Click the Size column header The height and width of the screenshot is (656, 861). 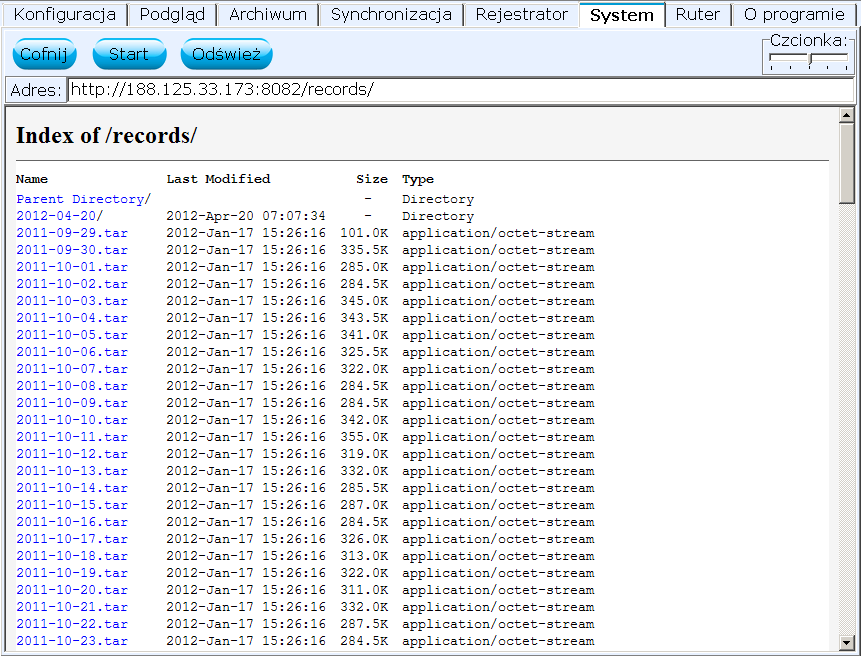372,179
